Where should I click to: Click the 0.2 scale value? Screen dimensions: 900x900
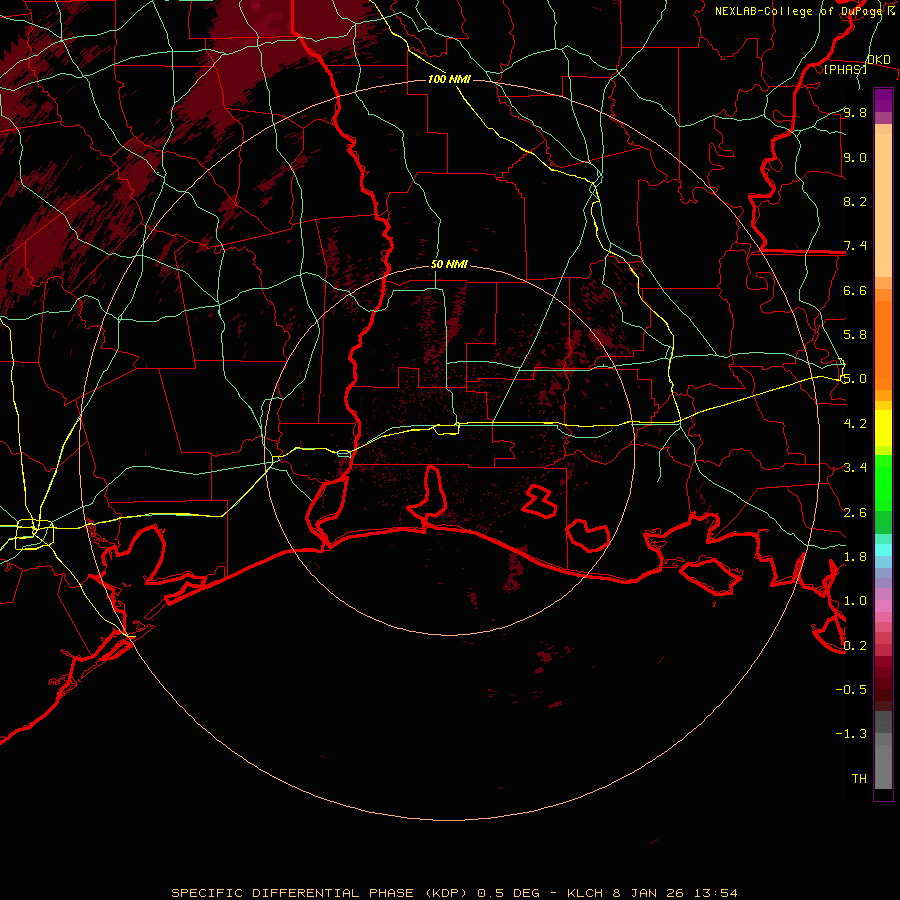tap(855, 646)
